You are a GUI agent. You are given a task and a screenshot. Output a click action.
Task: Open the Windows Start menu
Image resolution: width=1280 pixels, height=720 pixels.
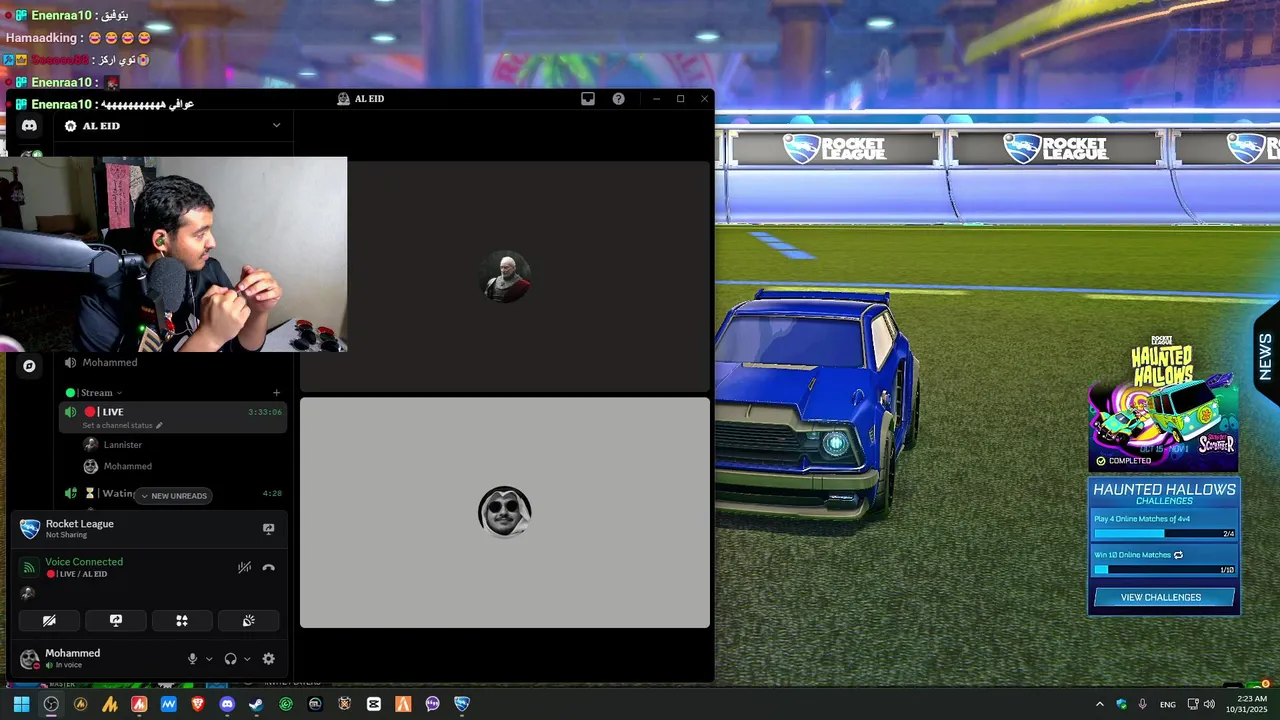coord(21,704)
